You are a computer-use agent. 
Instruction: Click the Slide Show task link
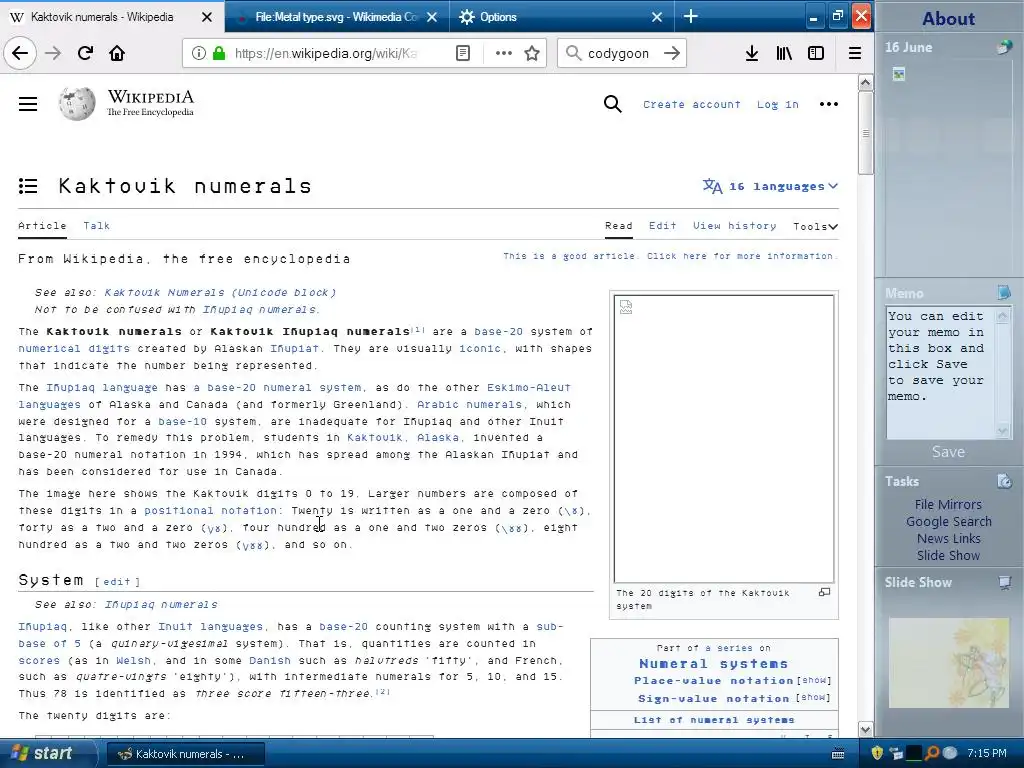(x=948, y=555)
